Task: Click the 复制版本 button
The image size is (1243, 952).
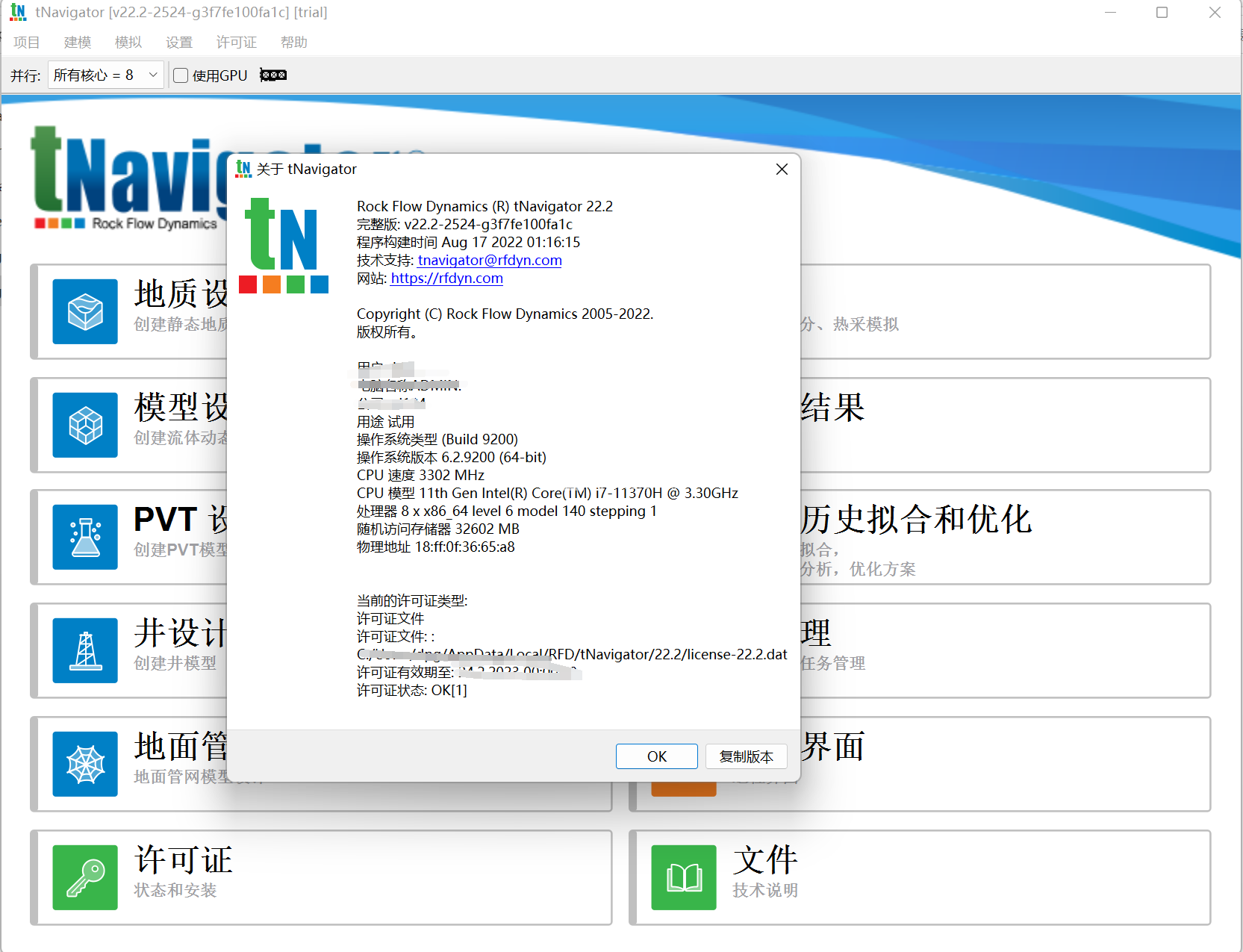Action: click(x=745, y=756)
